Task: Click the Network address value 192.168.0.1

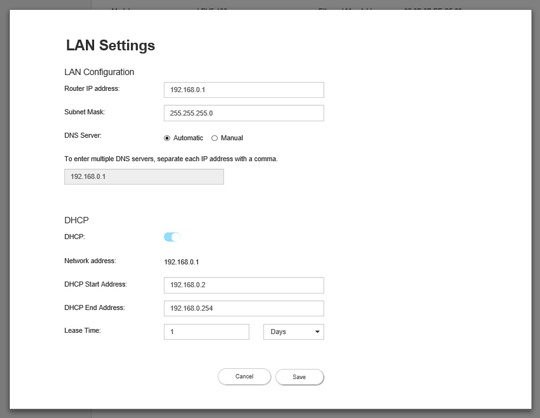Action: coord(181,262)
